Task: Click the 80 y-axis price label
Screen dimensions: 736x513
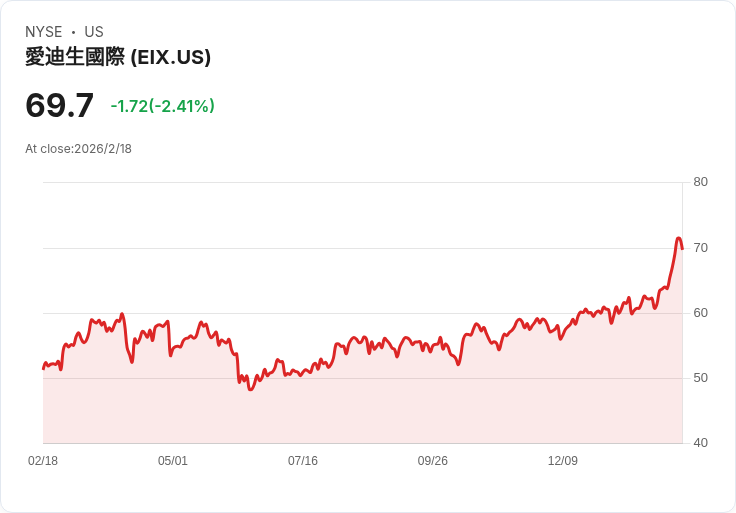Action: pos(700,182)
